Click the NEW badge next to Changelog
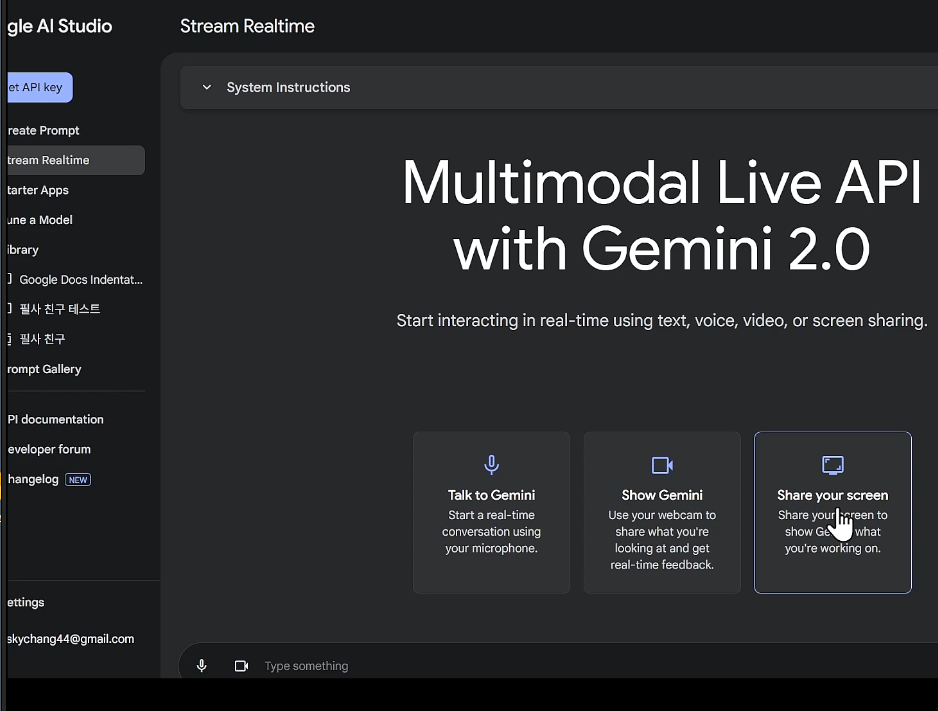938x711 pixels. [78, 480]
